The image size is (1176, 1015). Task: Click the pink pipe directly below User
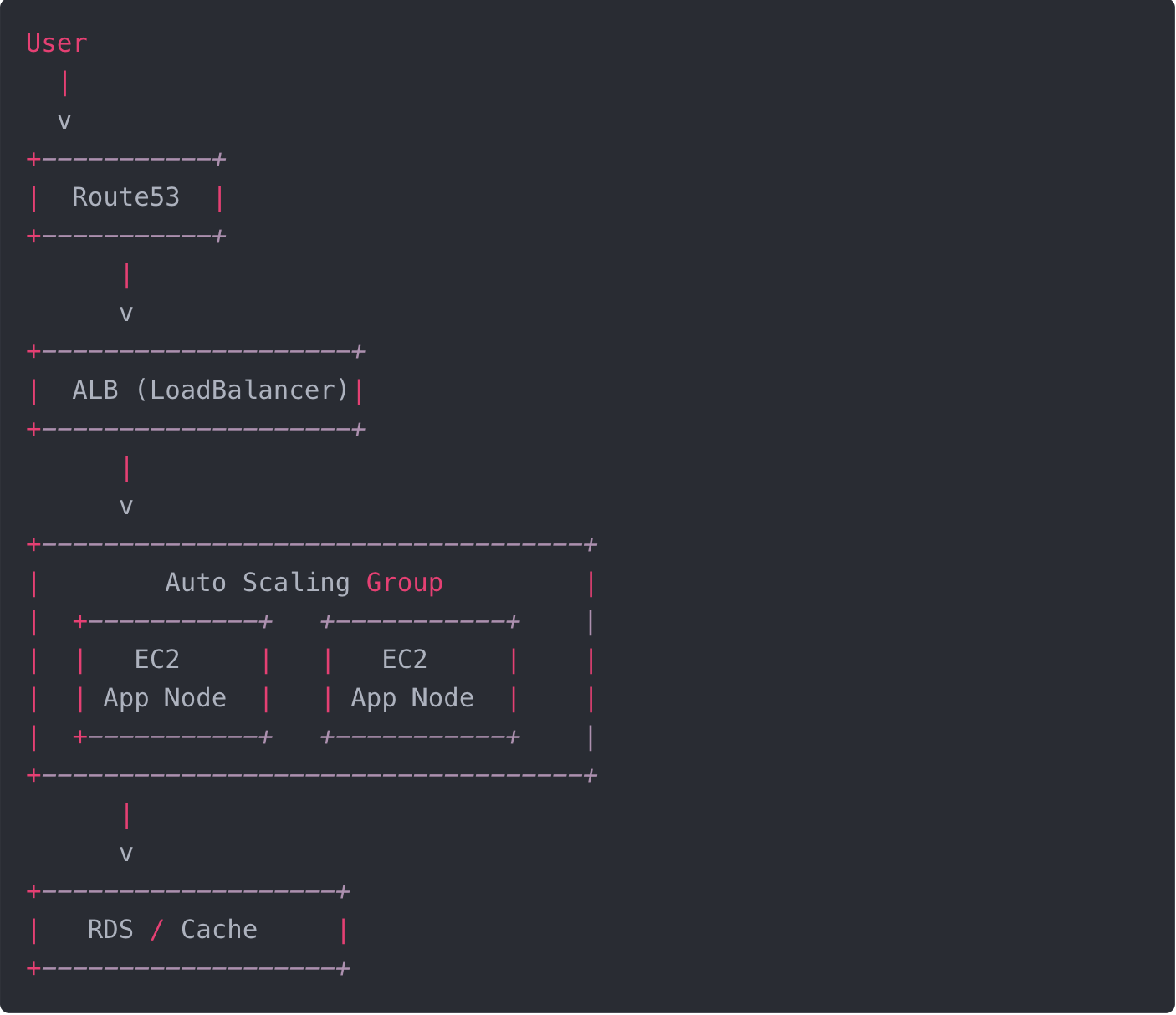pyautogui.click(x=64, y=84)
